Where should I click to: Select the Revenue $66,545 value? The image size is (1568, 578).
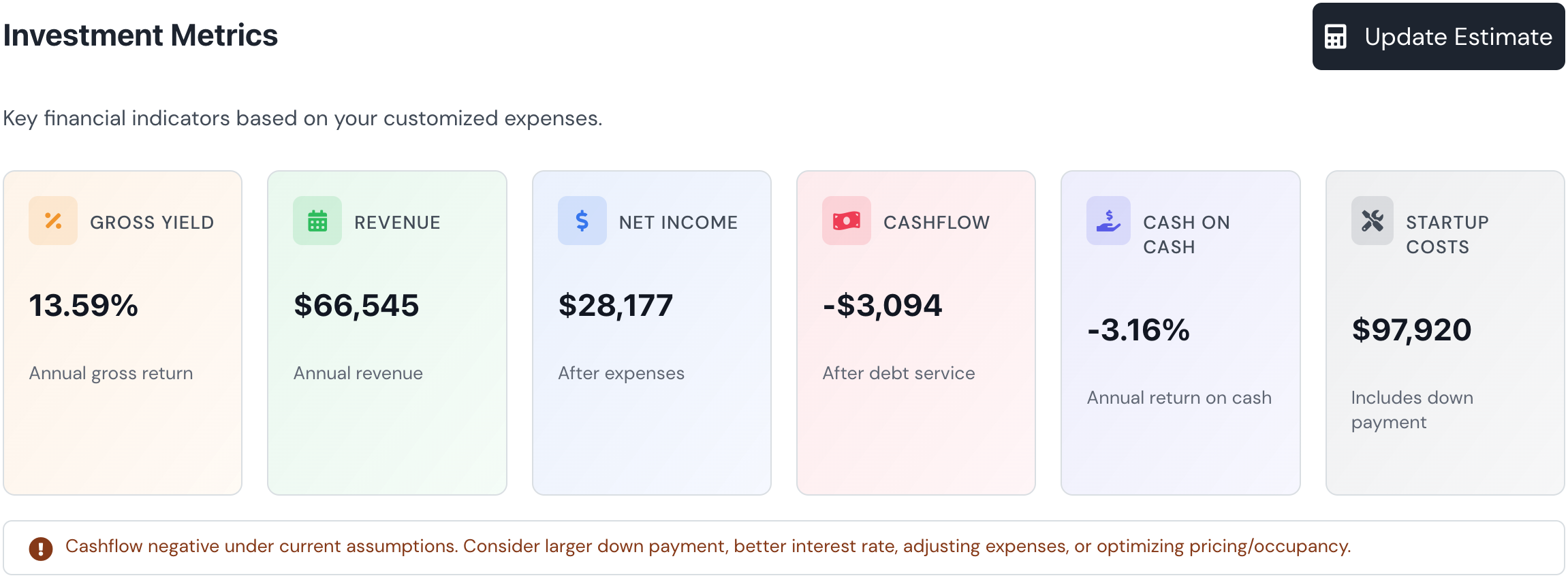[356, 306]
